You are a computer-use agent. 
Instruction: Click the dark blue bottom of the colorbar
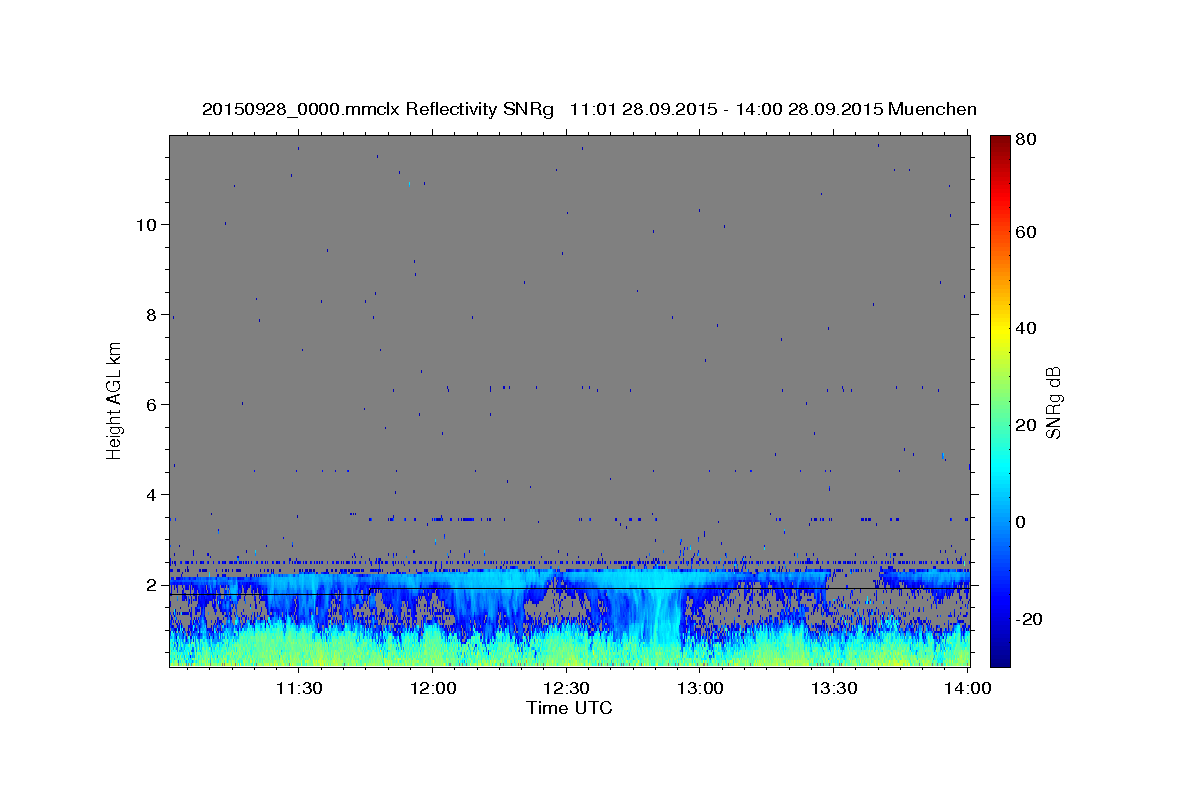coord(1000,655)
